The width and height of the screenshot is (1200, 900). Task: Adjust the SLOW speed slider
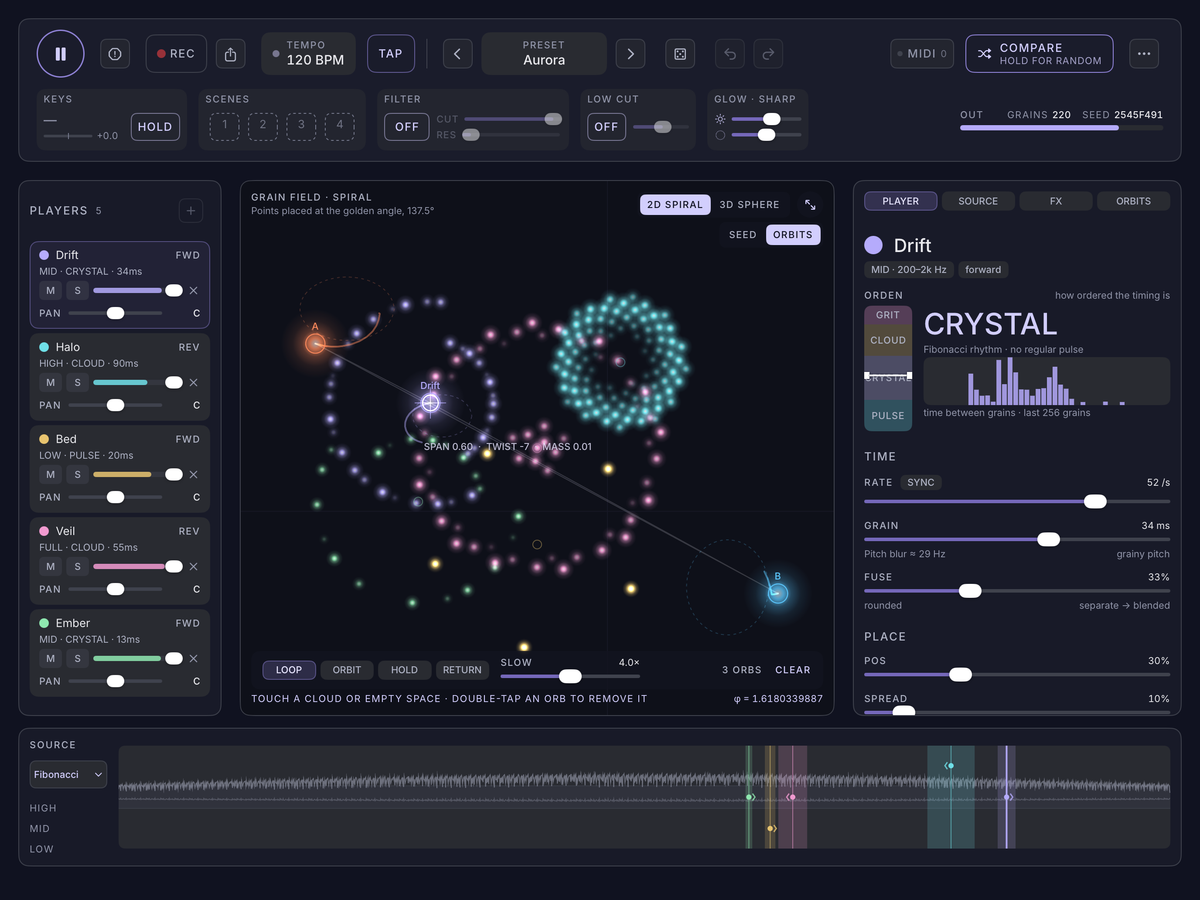coord(570,676)
